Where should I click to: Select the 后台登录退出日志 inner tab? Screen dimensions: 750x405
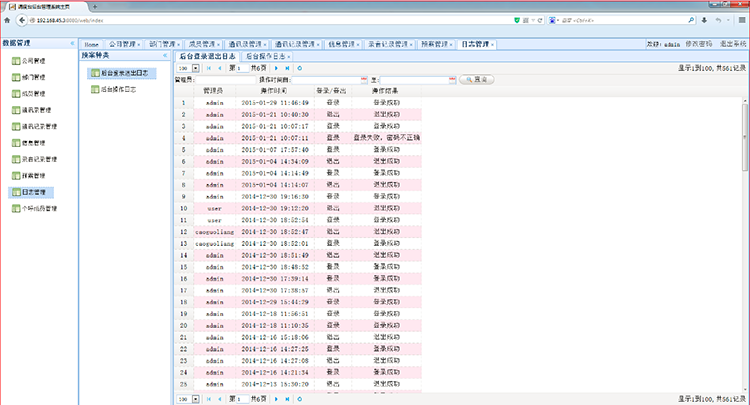pyautogui.click(x=207, y=56)
